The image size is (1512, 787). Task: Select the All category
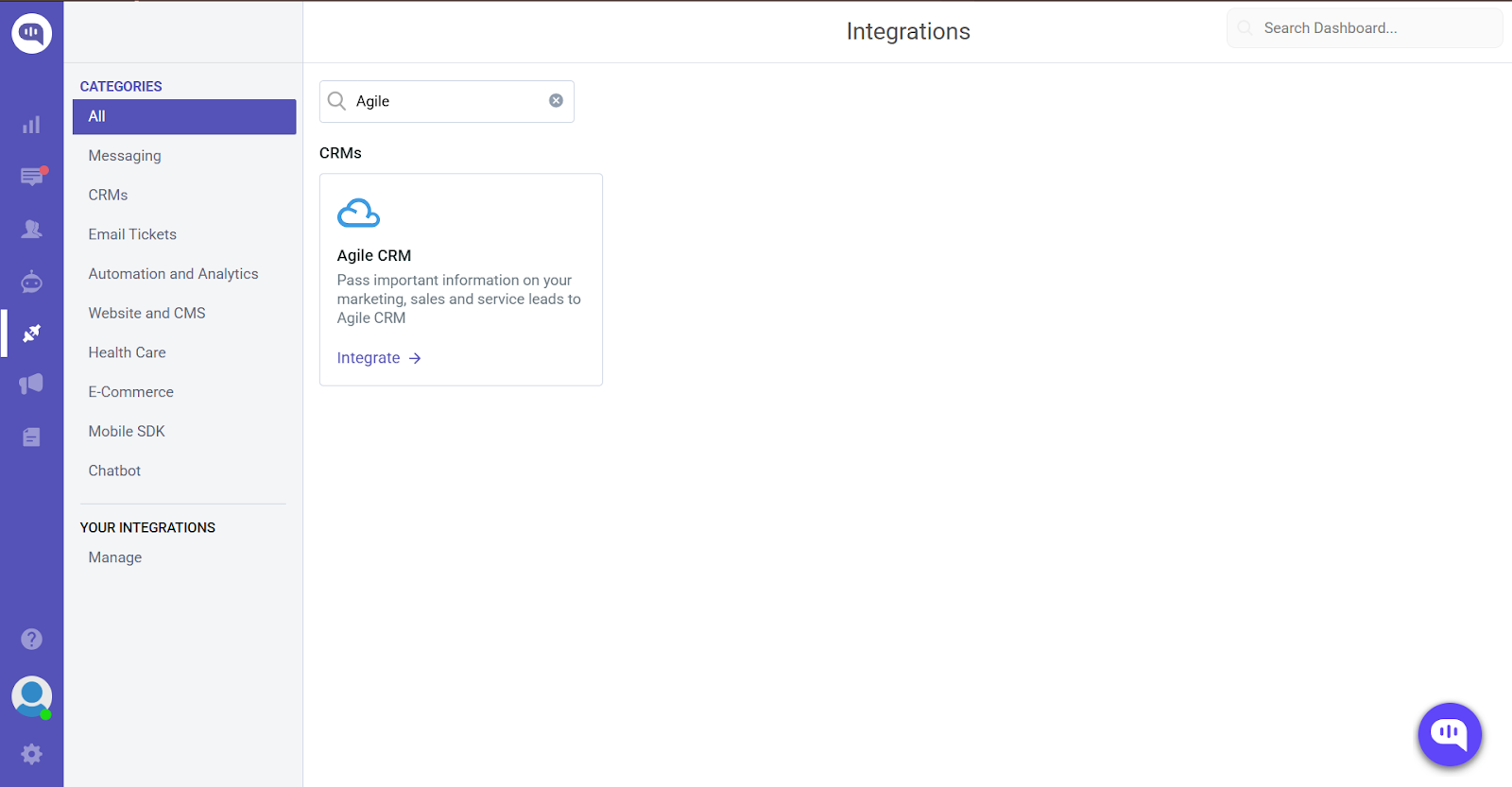(x=184, y=116)
